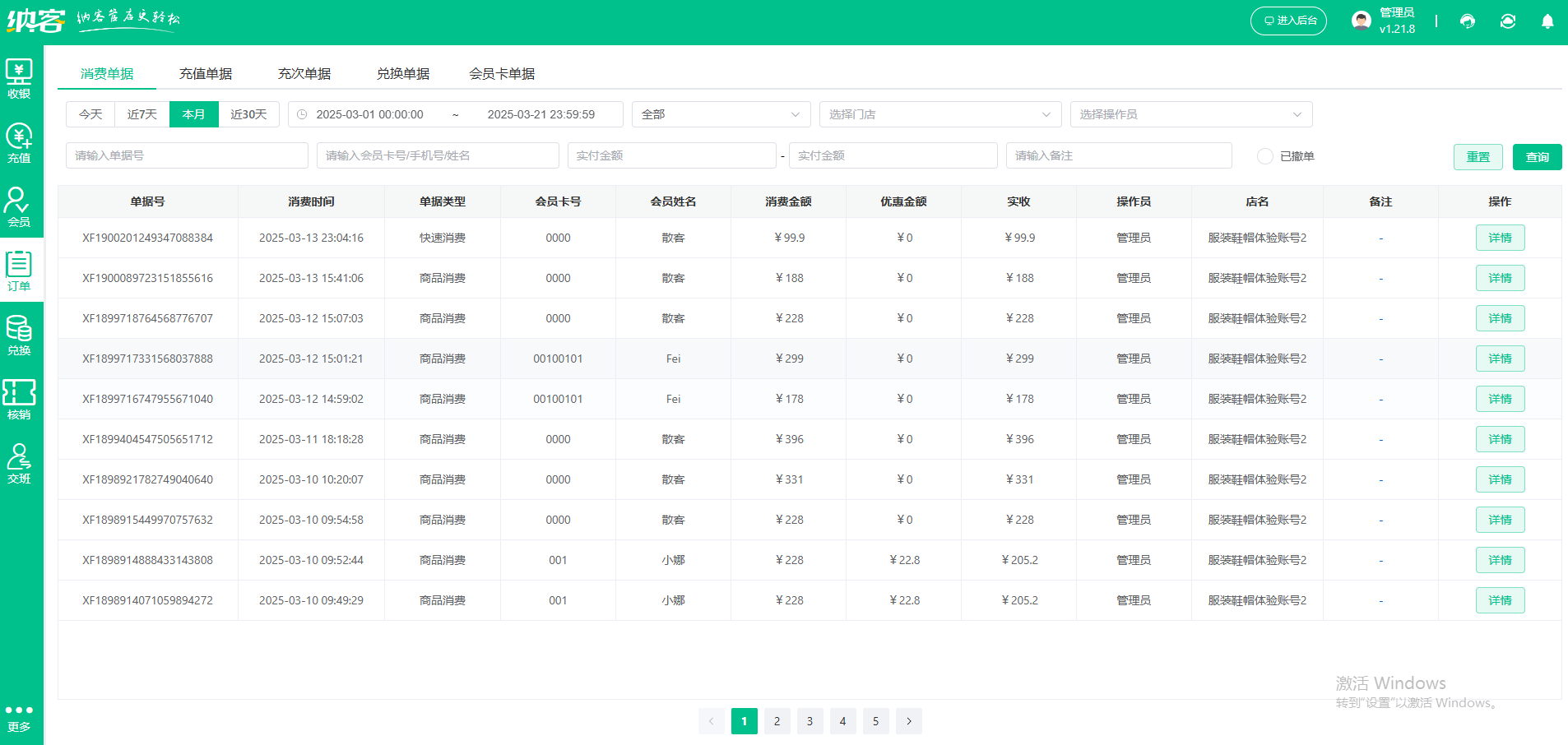1568x745 pixels.
Task: Go to the 会员 member section
Action: (19, 207)
